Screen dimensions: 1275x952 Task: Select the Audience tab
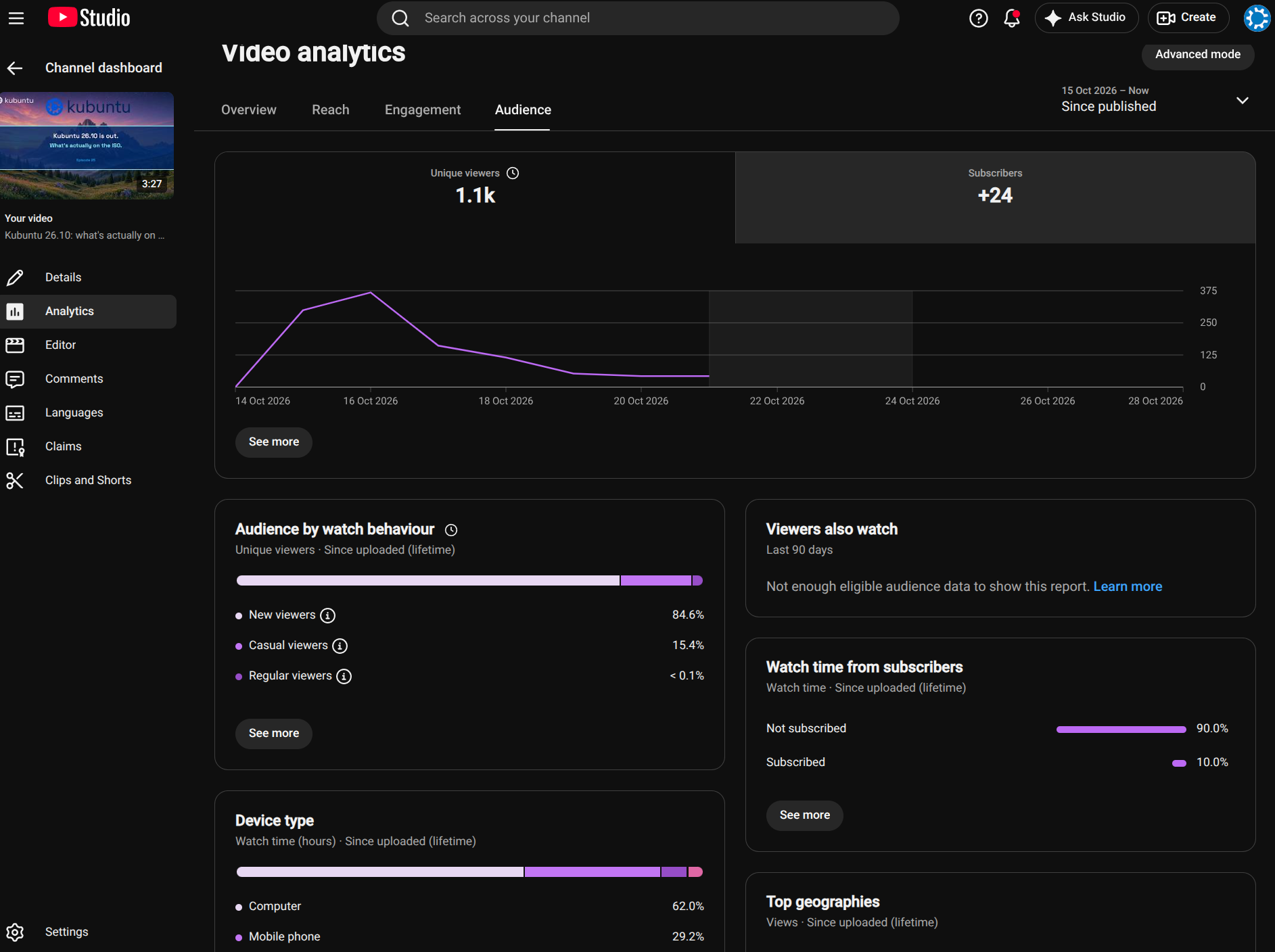point(523,110)
